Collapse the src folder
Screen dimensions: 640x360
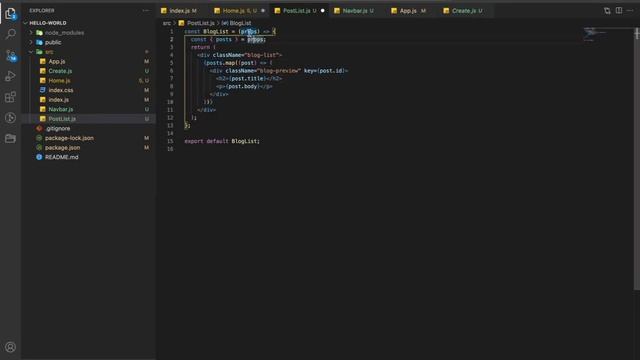(x=49, y=52)
